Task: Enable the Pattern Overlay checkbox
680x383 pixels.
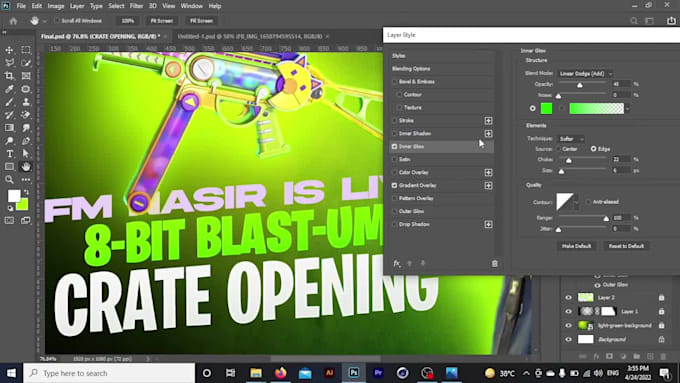Action: tap(394, 198)
